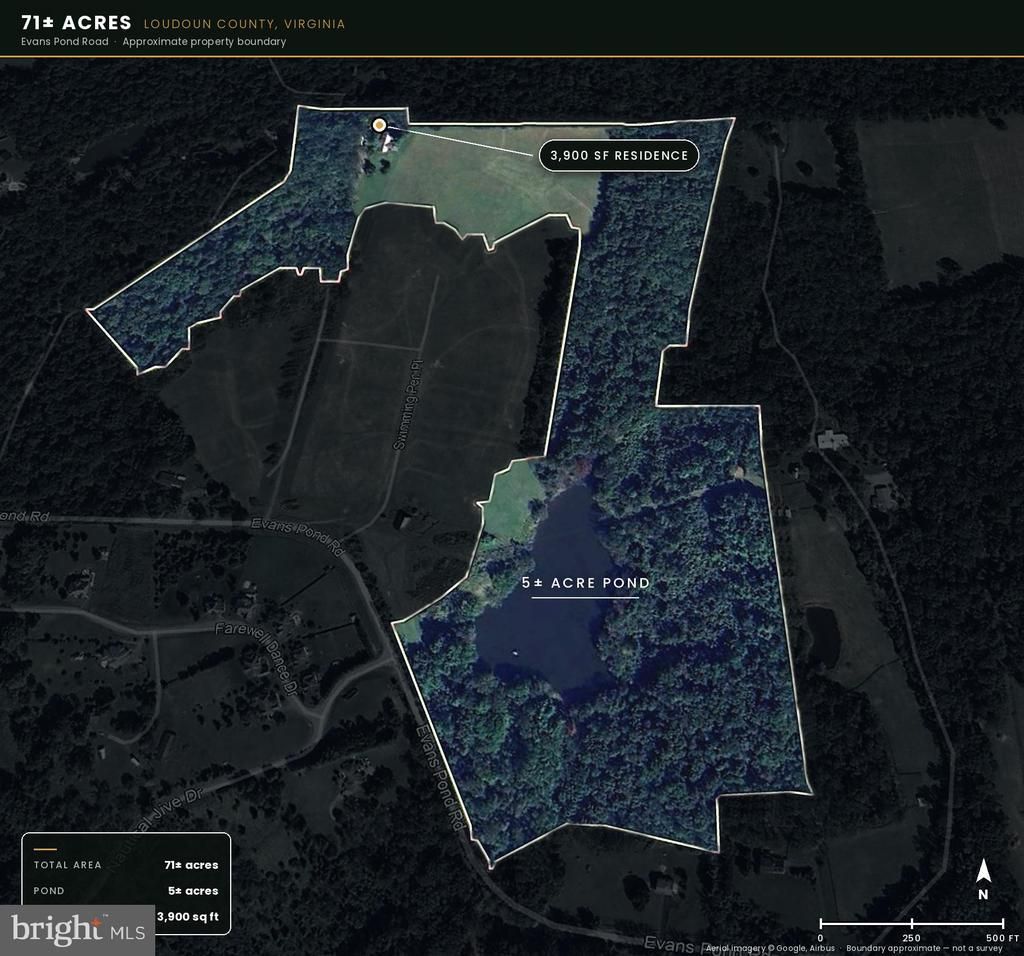Click the 250 mark on scale bar
Viewport: 1024px width, 956px height.
point(911,938)
